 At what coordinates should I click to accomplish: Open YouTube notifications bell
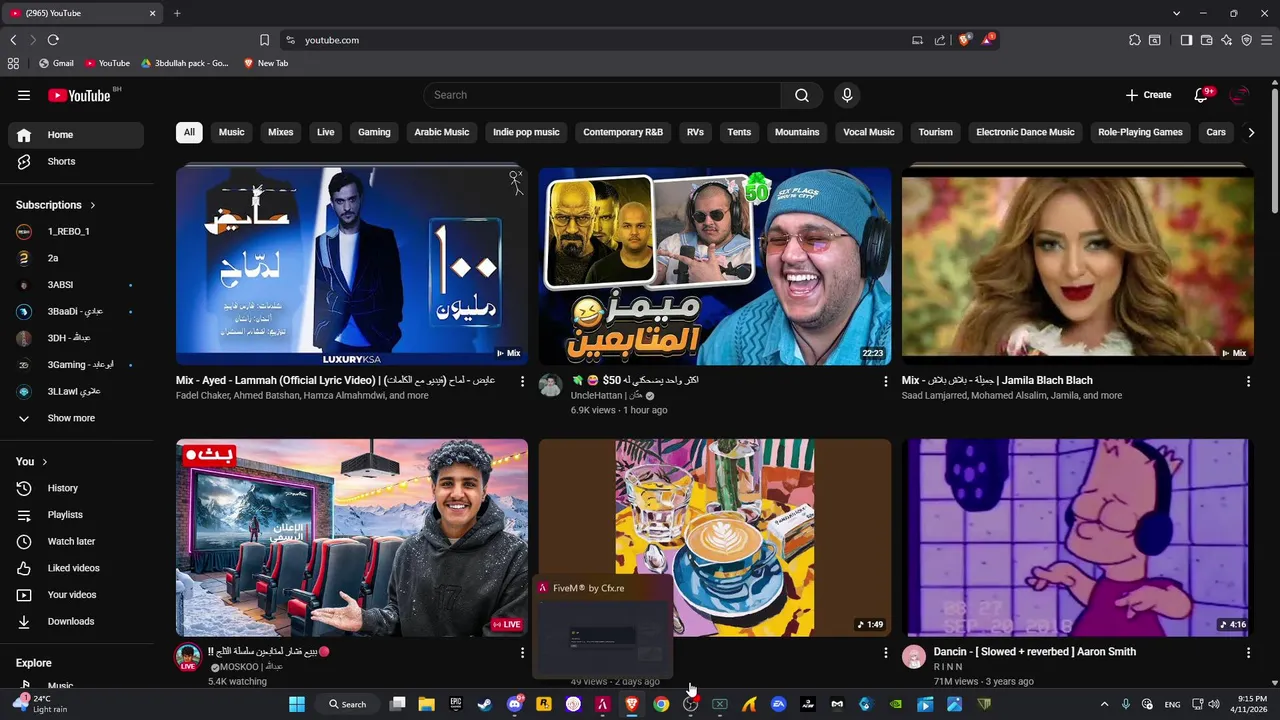pyautogui.click(x=1202, y=95)
